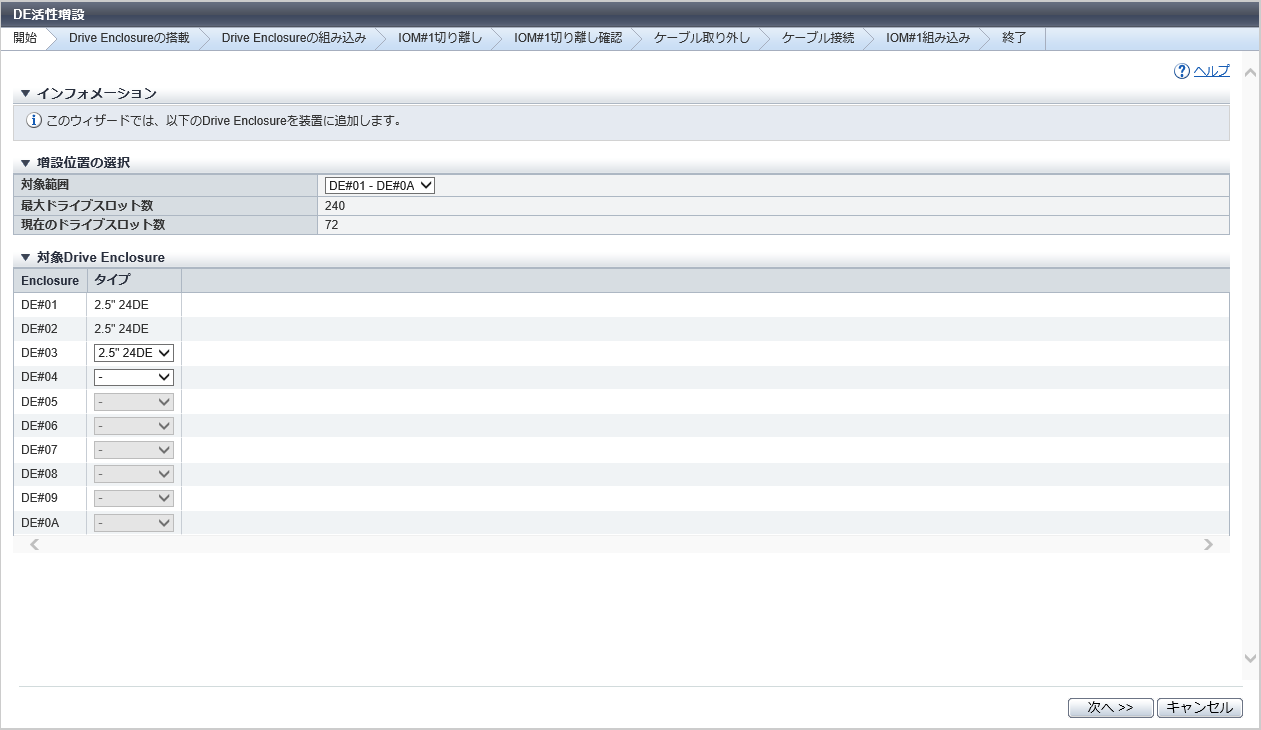
Task: Select the IOM#1切り離し確認 step
Action: [567, 38]
